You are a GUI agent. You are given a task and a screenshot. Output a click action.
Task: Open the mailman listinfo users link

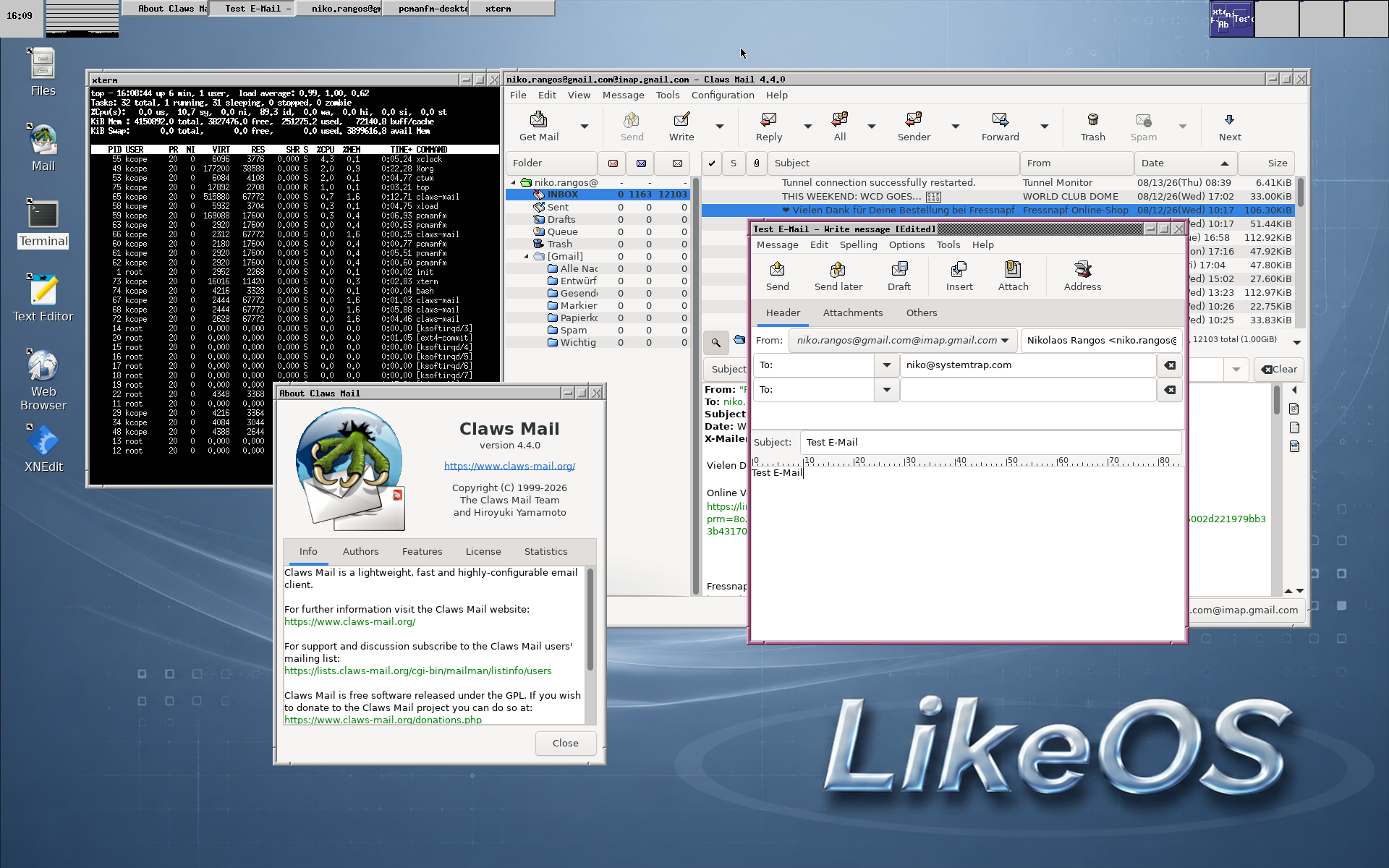(x=417, y=671)
